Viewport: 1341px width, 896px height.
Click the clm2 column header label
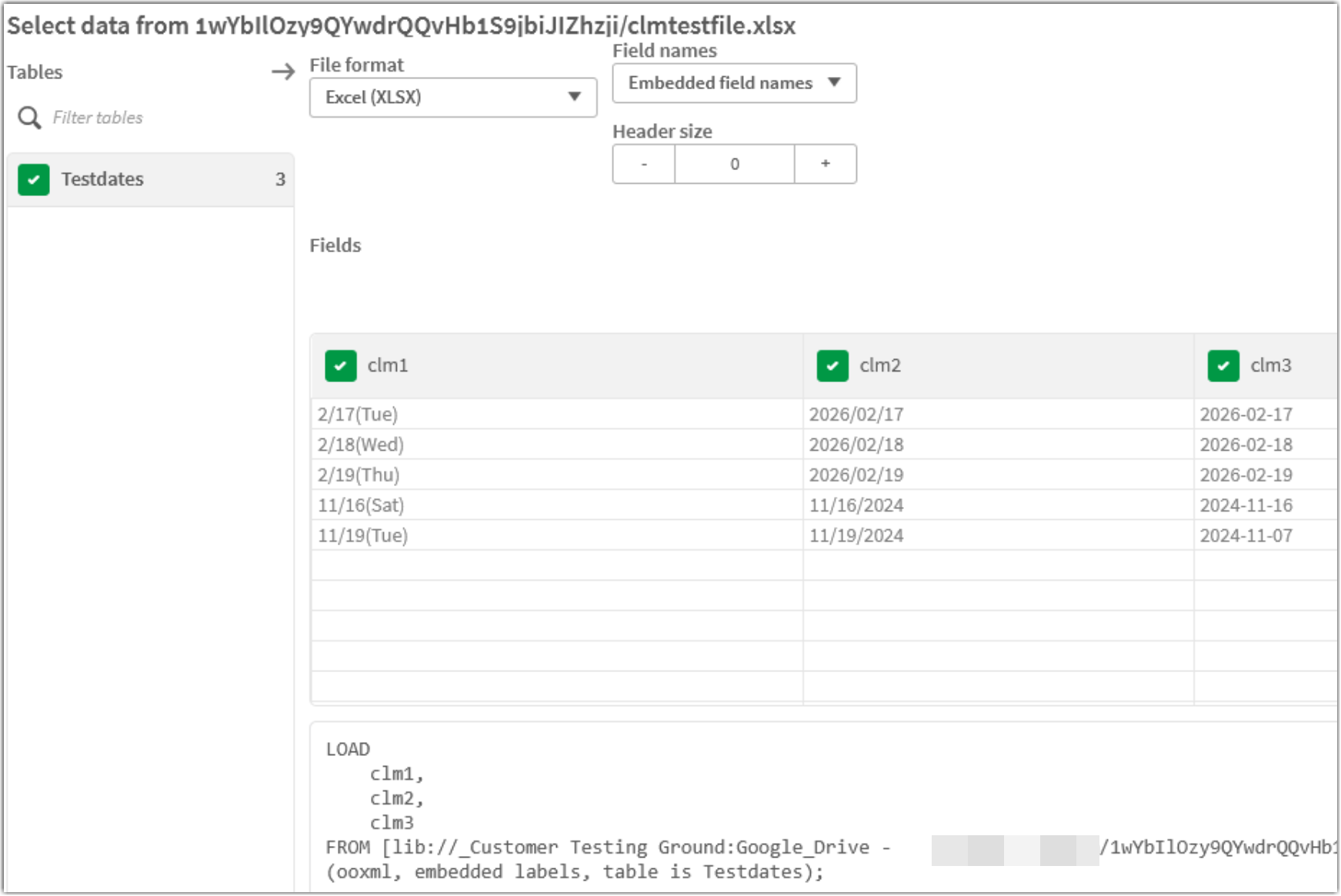880,366
